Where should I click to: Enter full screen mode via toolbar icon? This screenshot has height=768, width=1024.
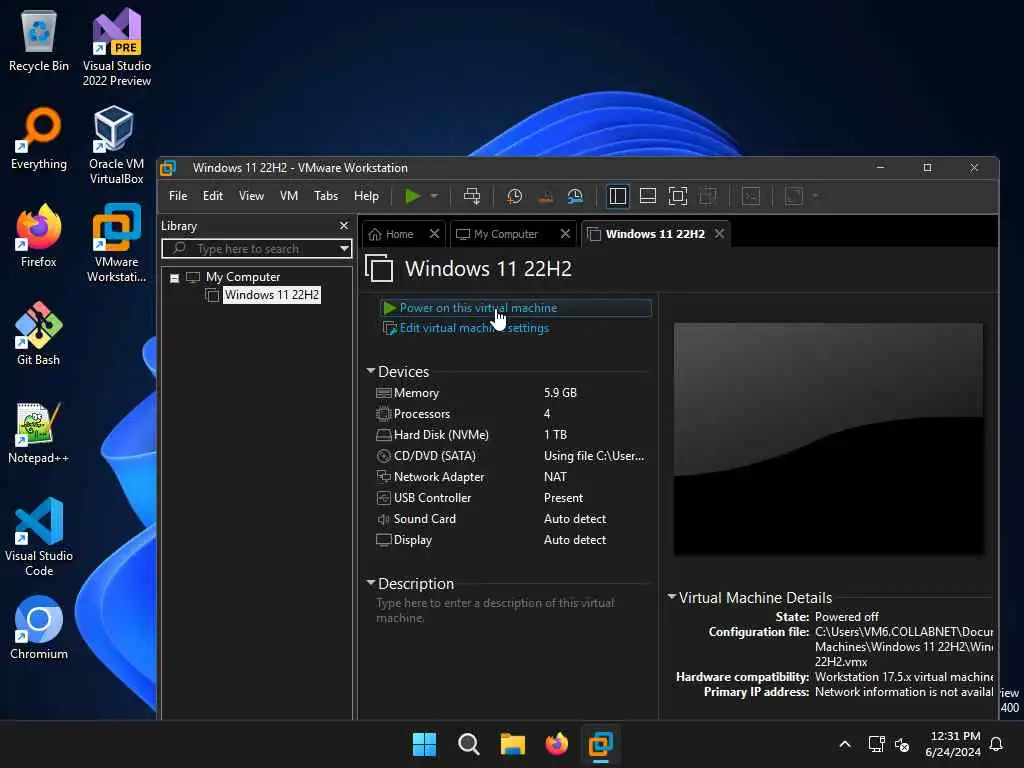(x=678, y=196)
